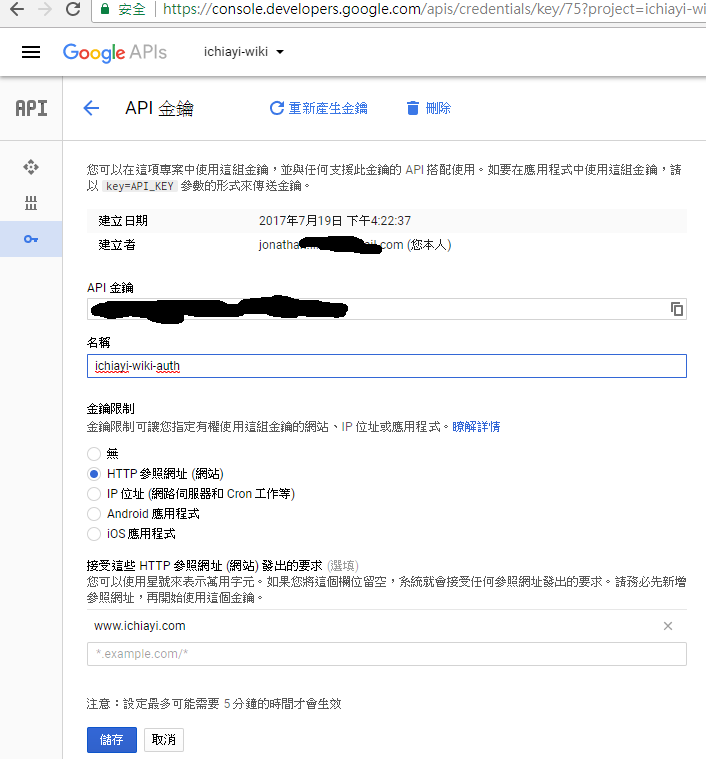Viewport: 706px width, 759px height.
Task: Open the Credentials key sidebar icon
Action: [x=31, y=239]
